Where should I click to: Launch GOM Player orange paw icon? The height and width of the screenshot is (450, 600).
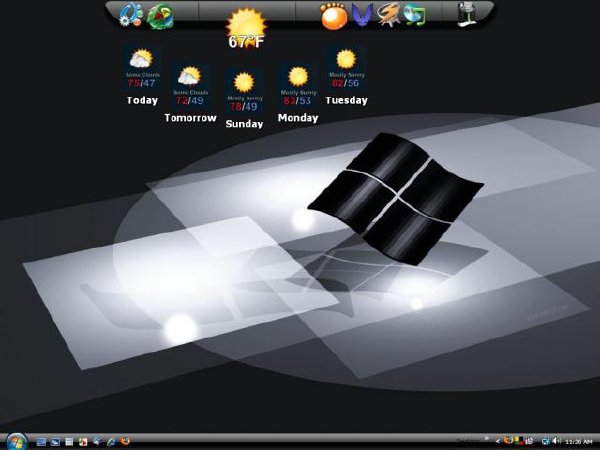coord(334,16)
